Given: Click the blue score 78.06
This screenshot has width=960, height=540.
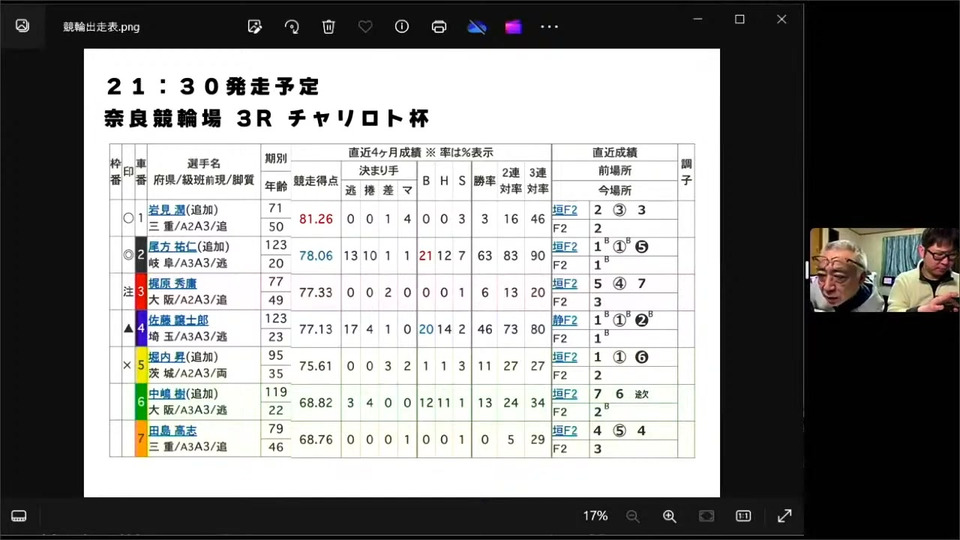Looking at the screenshot, I should tap(316, 255).
